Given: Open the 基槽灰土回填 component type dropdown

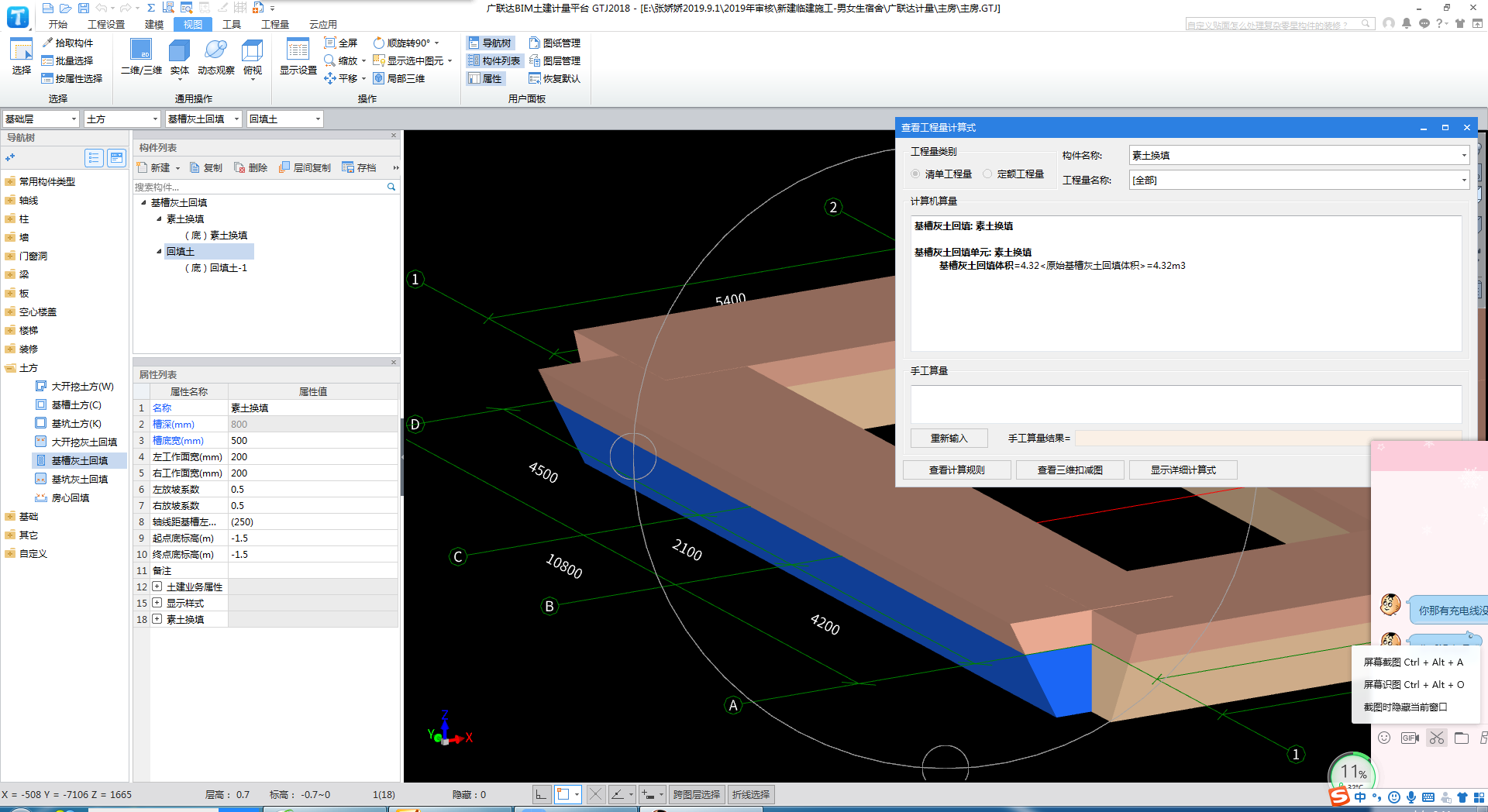Looking at the screenshot, I should 203,119.
